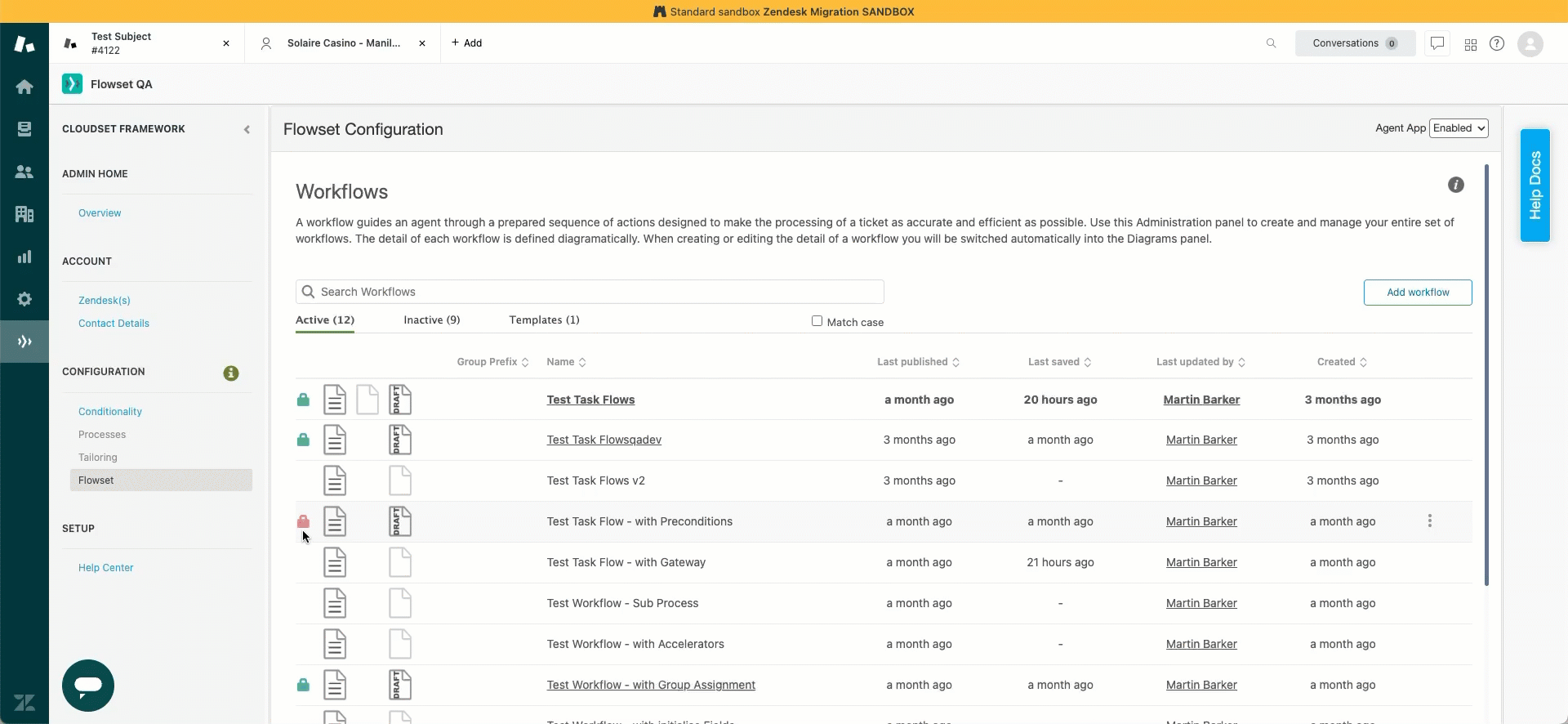Close the Test Subject #4122 tab
The height and width of the screenshot is (724, 1568).
click(226, 43)
